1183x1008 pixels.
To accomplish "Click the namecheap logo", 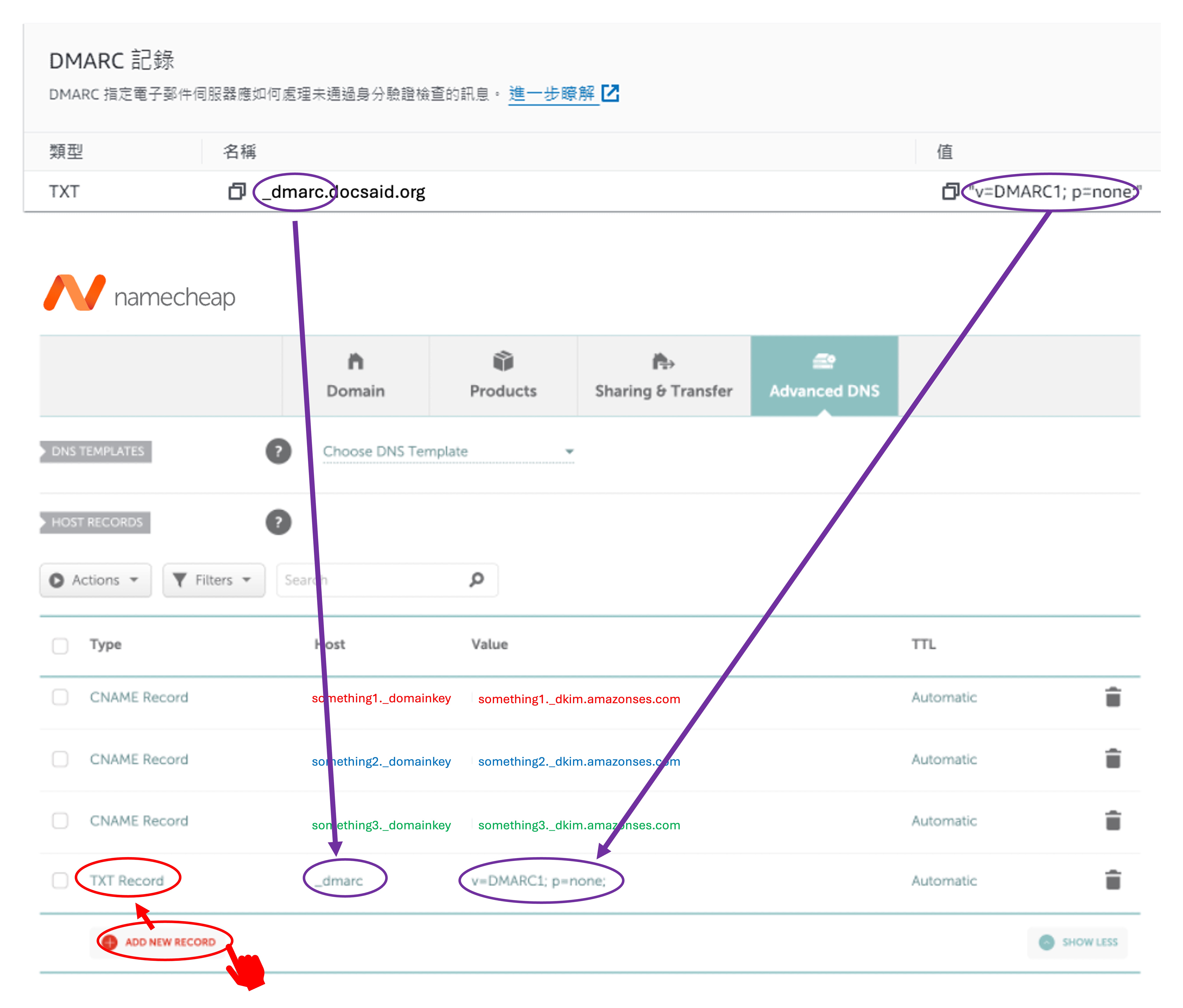I will (x=139, y=293).
